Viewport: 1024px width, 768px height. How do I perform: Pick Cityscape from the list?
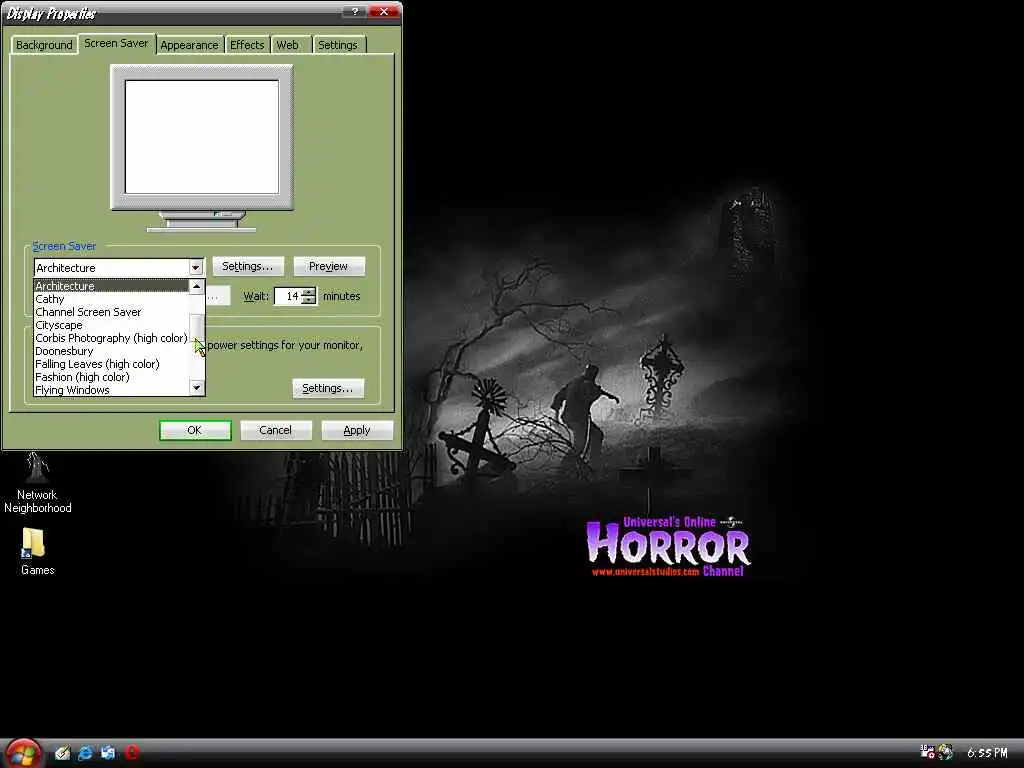tap(111, 325)
